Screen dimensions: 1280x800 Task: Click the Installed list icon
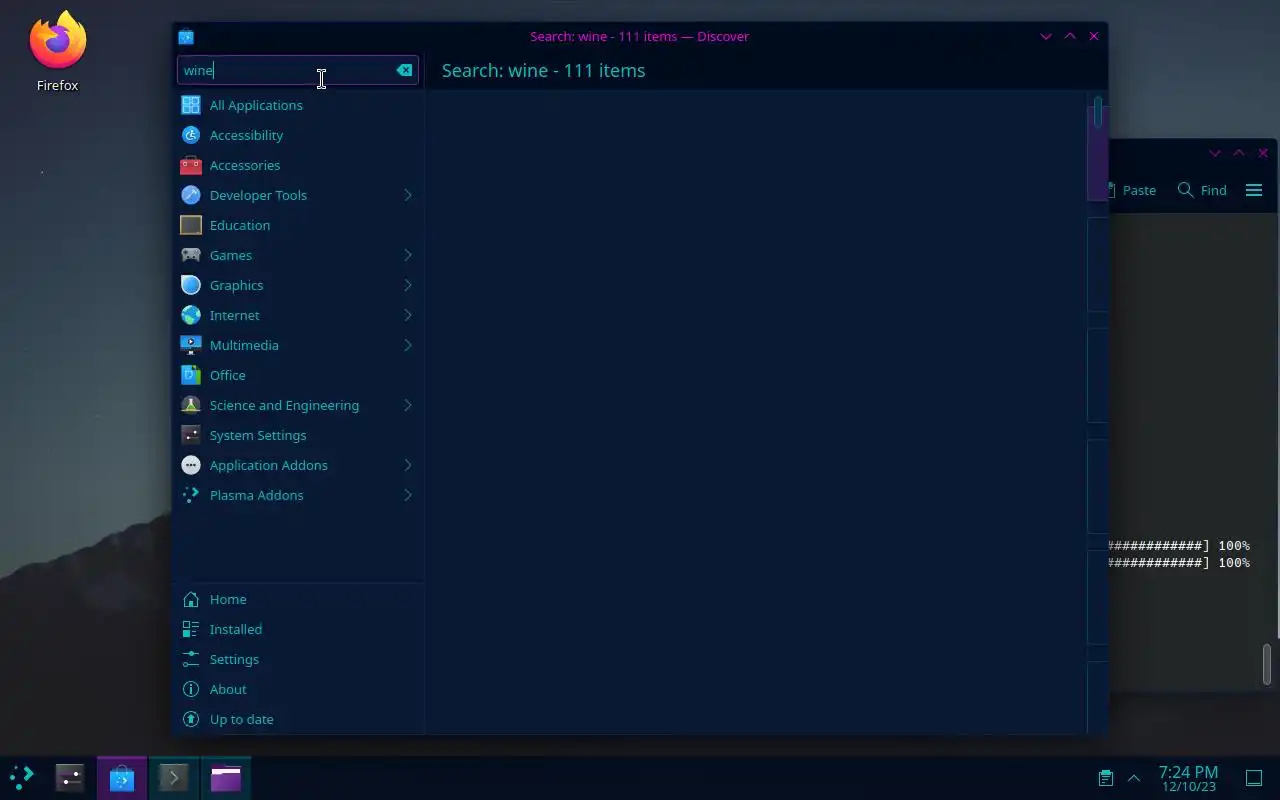[191, 629]
